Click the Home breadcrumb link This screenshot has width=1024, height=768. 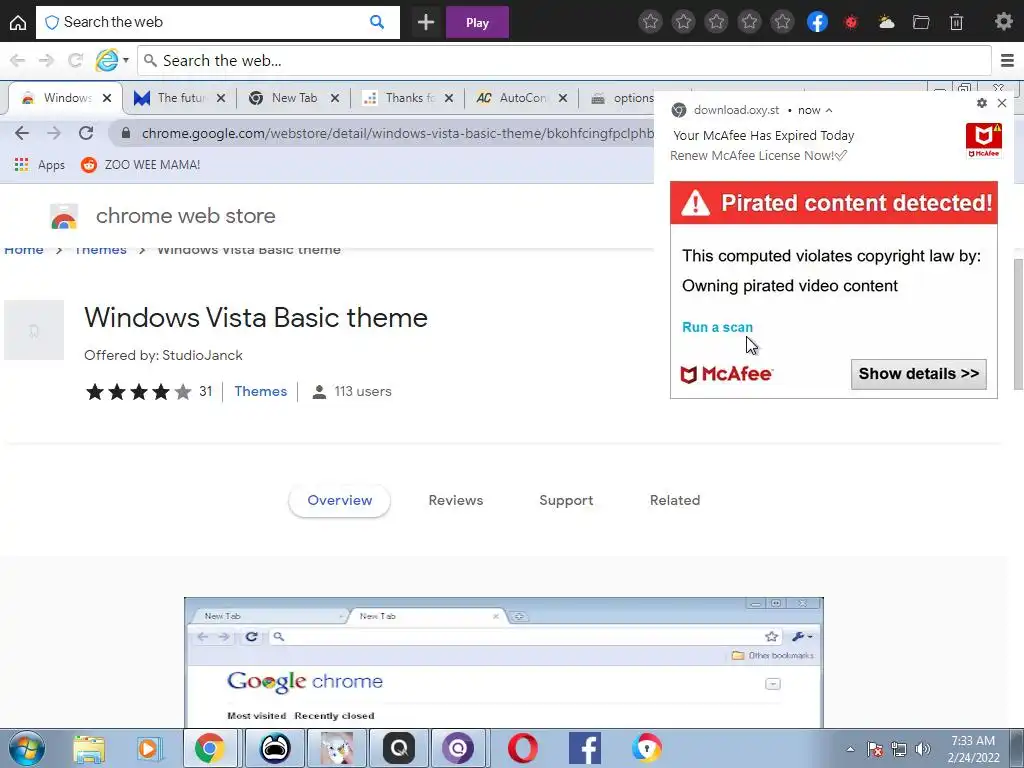24,249
